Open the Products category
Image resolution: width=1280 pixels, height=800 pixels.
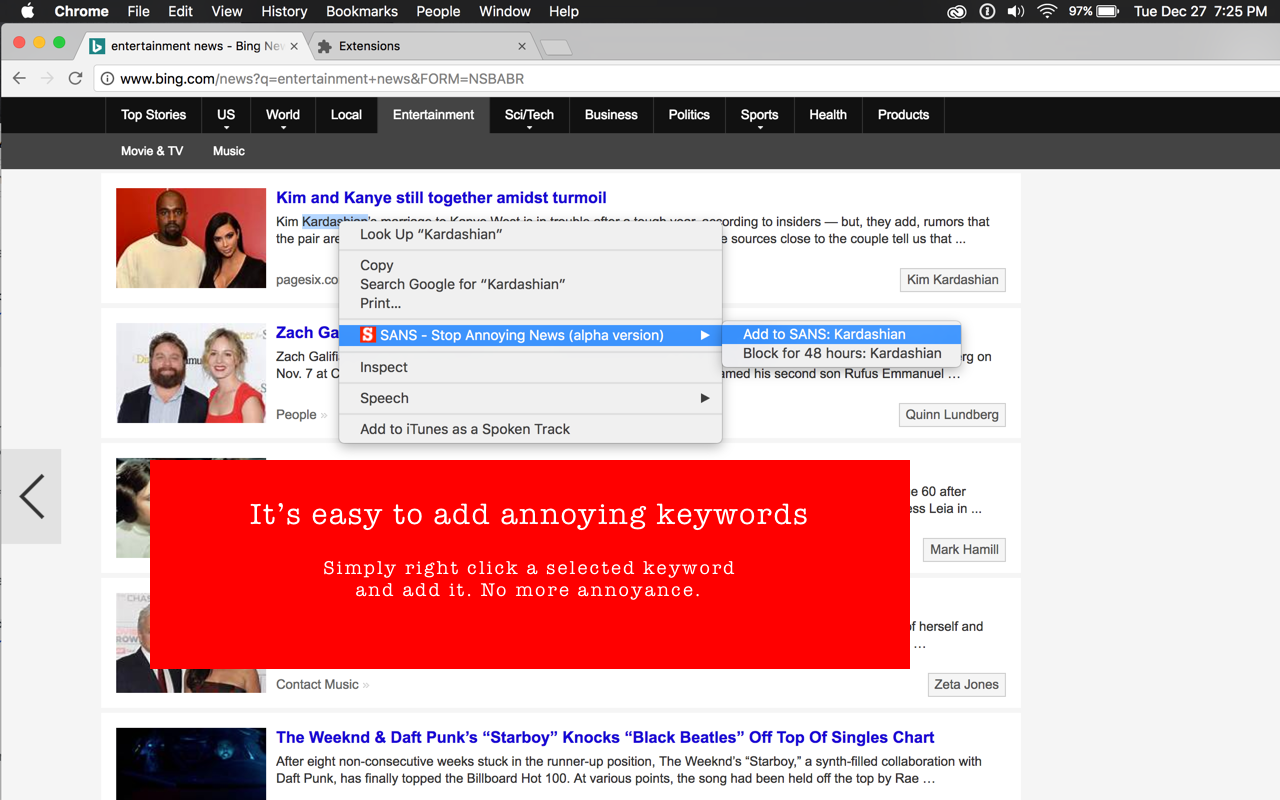(903, 115)
